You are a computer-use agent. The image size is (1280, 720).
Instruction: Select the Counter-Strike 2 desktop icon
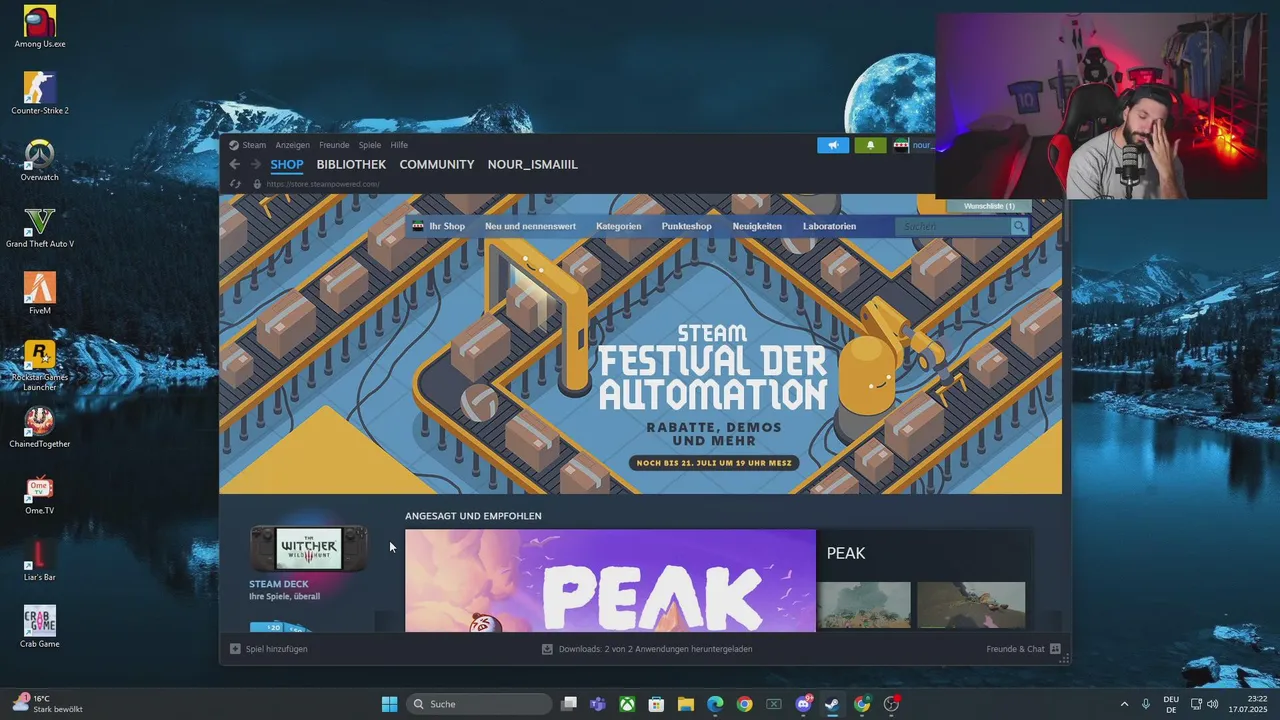tap(40, 93)
